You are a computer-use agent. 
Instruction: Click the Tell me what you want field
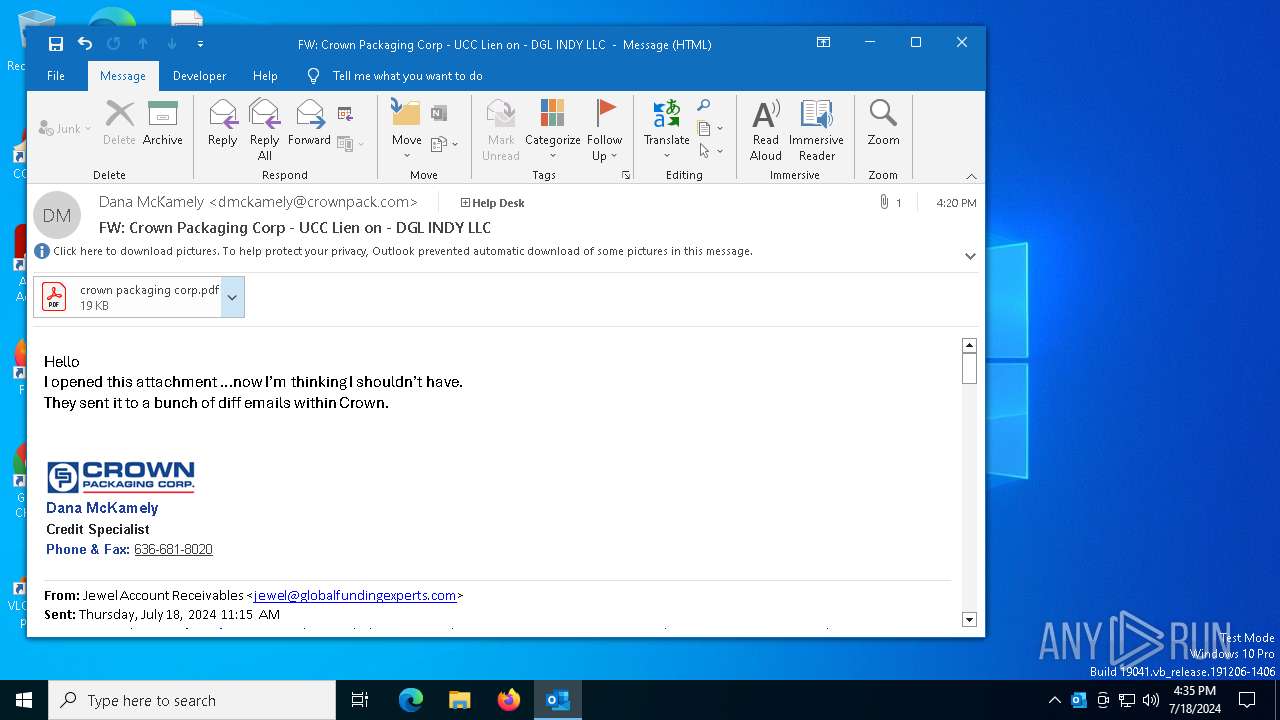(407, 76)
